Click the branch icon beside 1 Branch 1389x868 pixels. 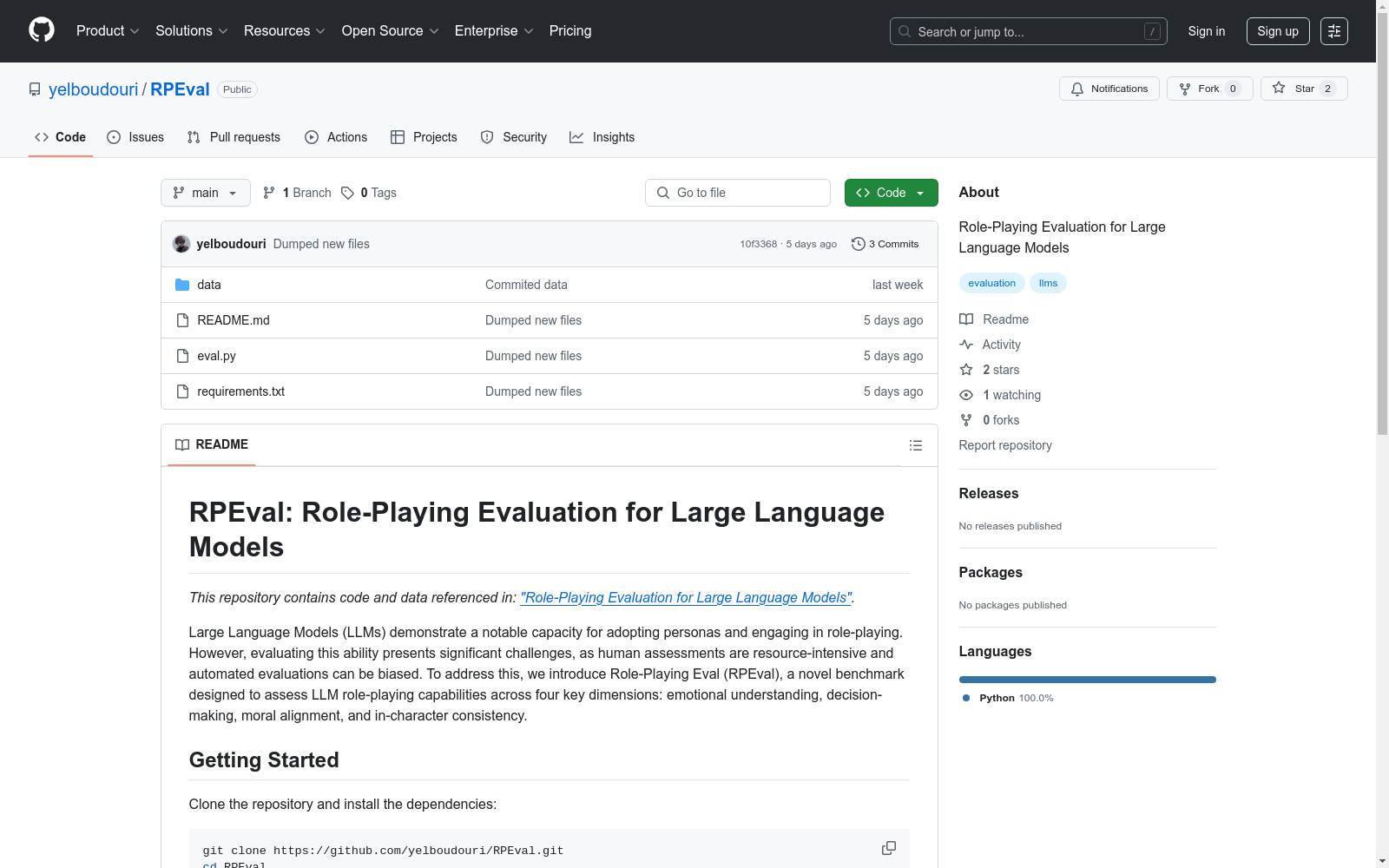click(x=269, y=193)
